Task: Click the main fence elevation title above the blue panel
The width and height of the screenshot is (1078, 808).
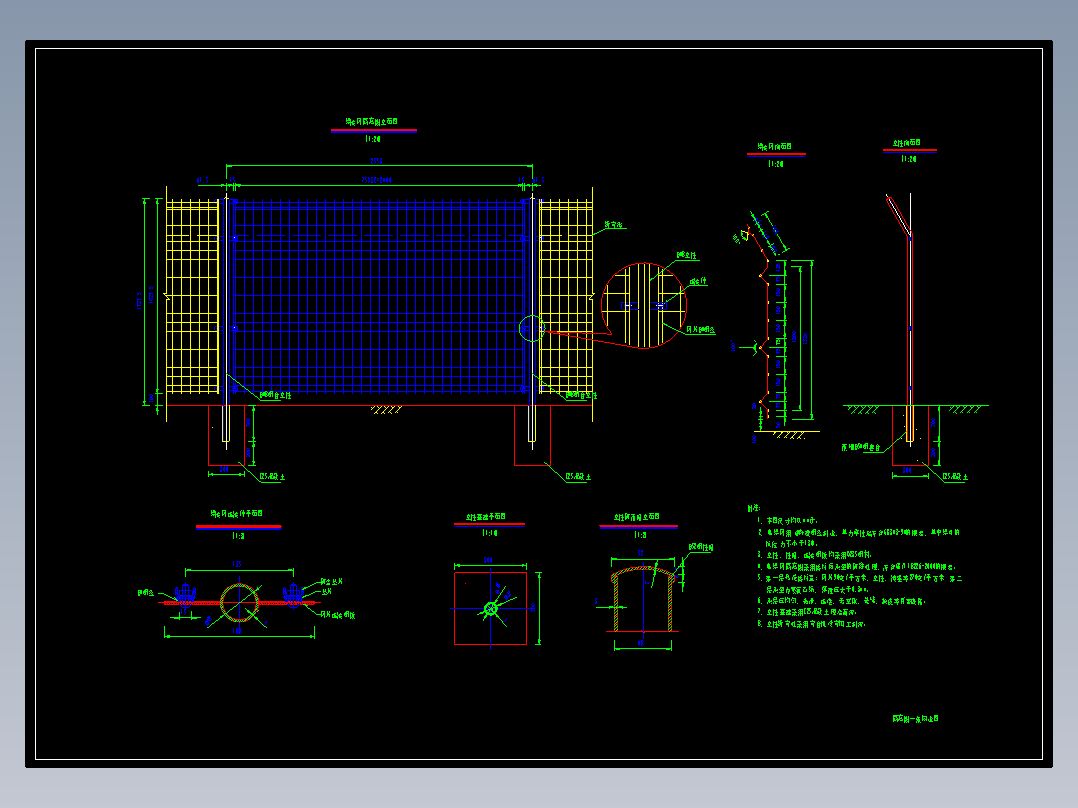Action: pyautogui.click(x=371, y=121)
